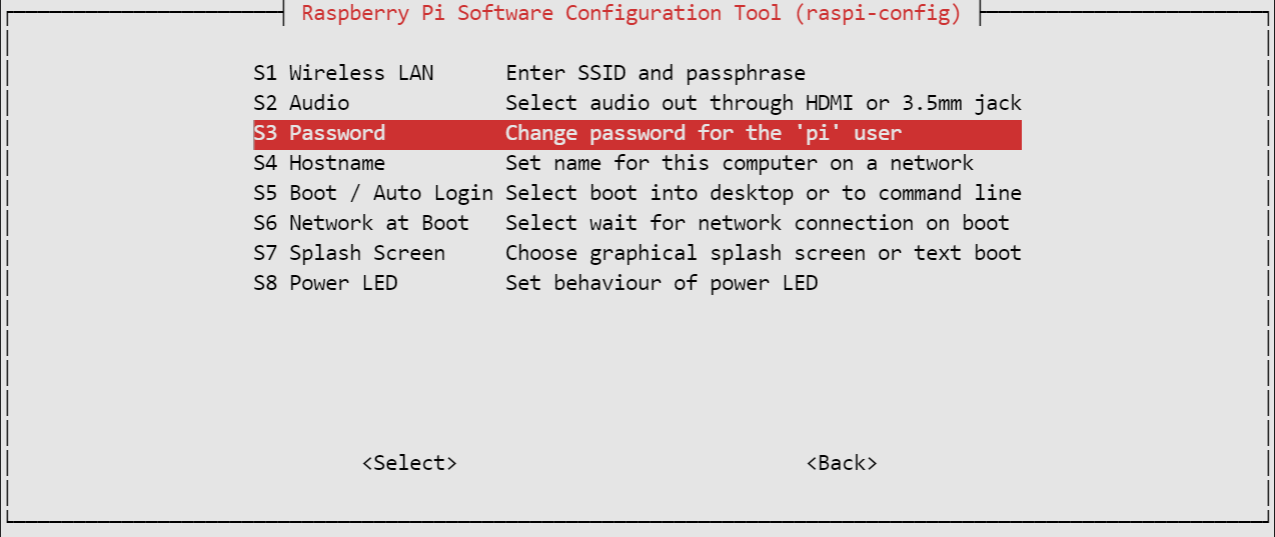
Task: Select the S8 Power LED entry
Action: pos(637,283)
